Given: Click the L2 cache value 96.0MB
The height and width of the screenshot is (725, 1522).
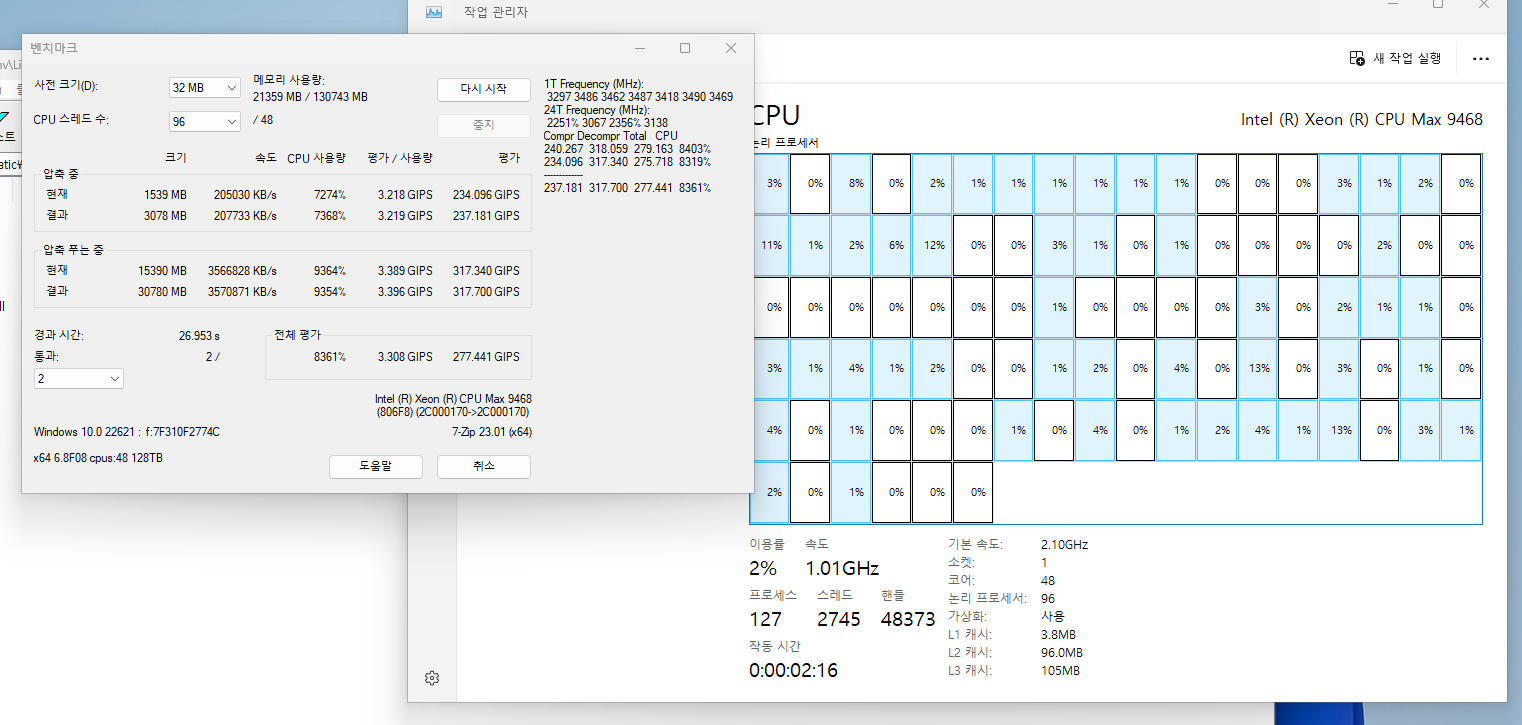Looking at the screenshot, I should click(x=1061, y=652).
